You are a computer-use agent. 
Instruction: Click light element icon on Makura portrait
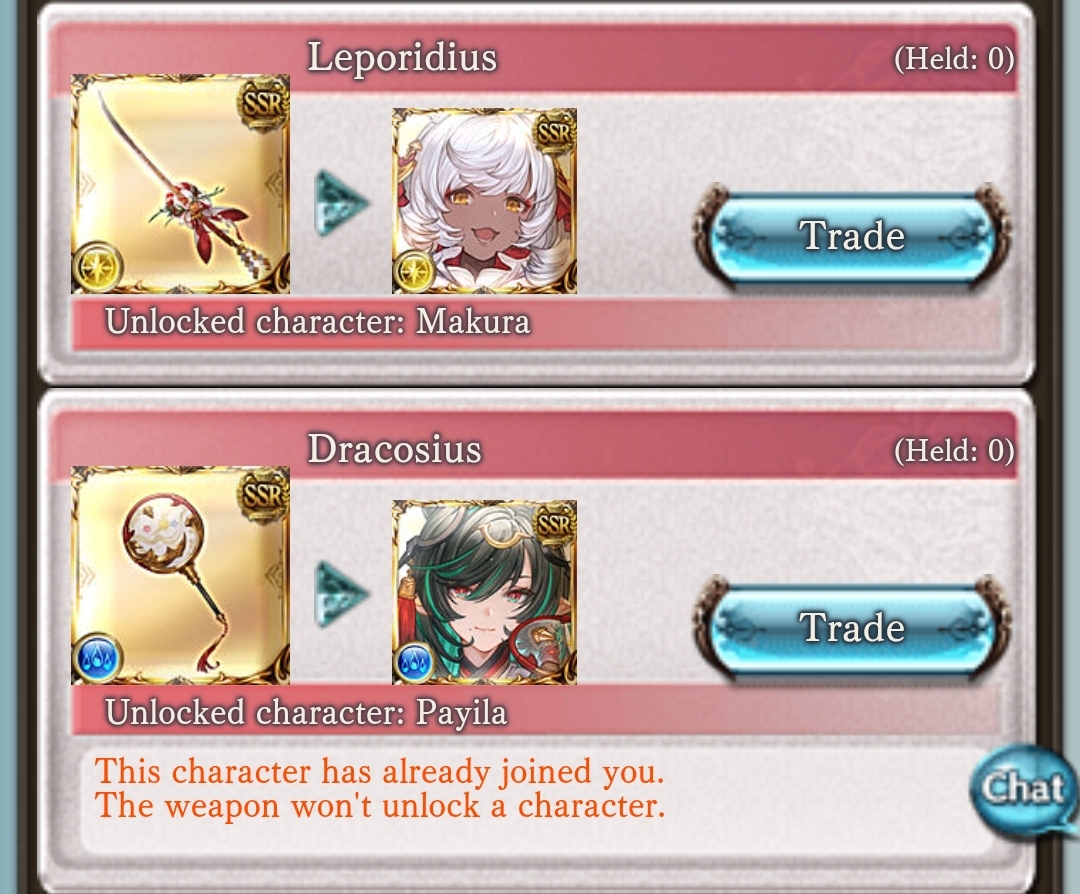coord(413,271)
